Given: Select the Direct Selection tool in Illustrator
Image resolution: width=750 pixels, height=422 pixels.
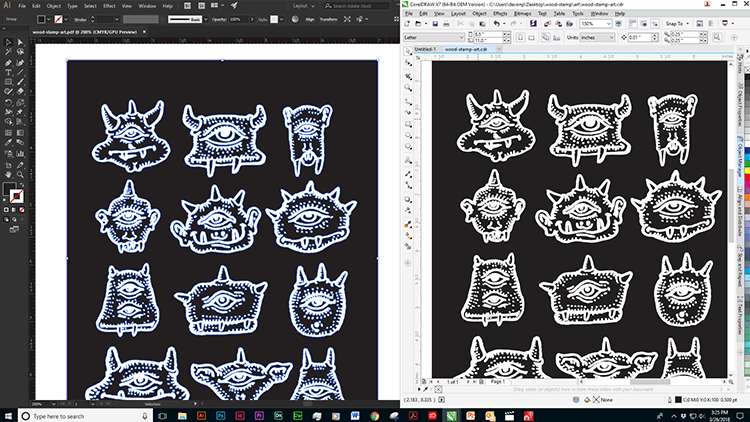Looking at the screenshot, I should 20,42.
